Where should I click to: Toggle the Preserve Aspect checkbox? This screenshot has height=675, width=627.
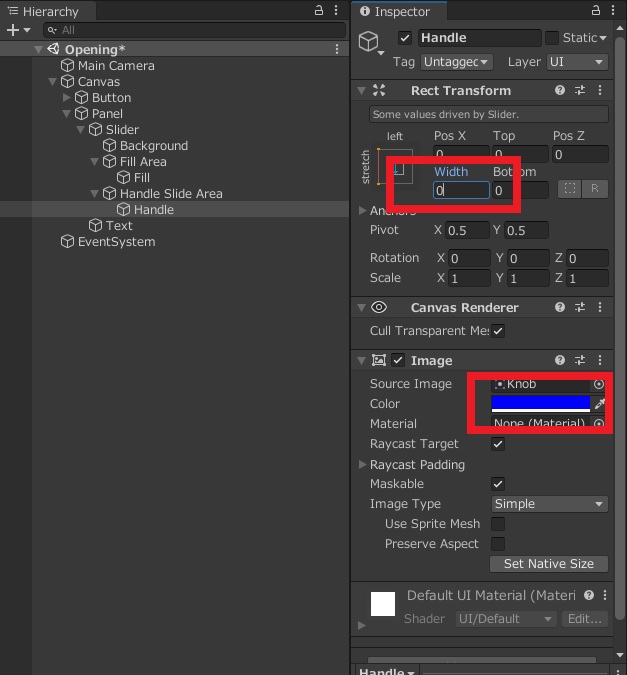498,544
